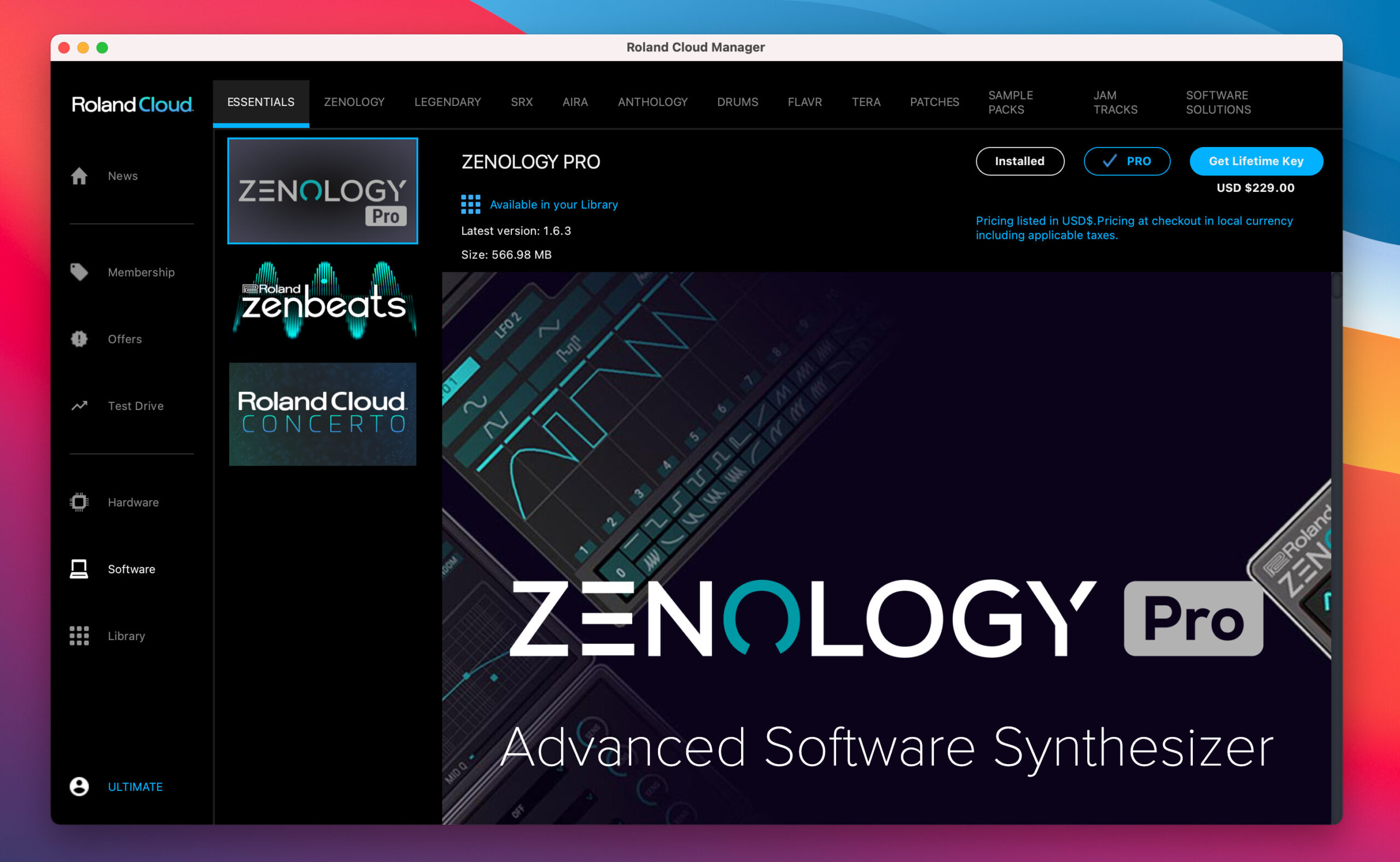Click the ZENOLOGY Pro banner image
This screenshot has width=1400, height=862.
[886, 548]
